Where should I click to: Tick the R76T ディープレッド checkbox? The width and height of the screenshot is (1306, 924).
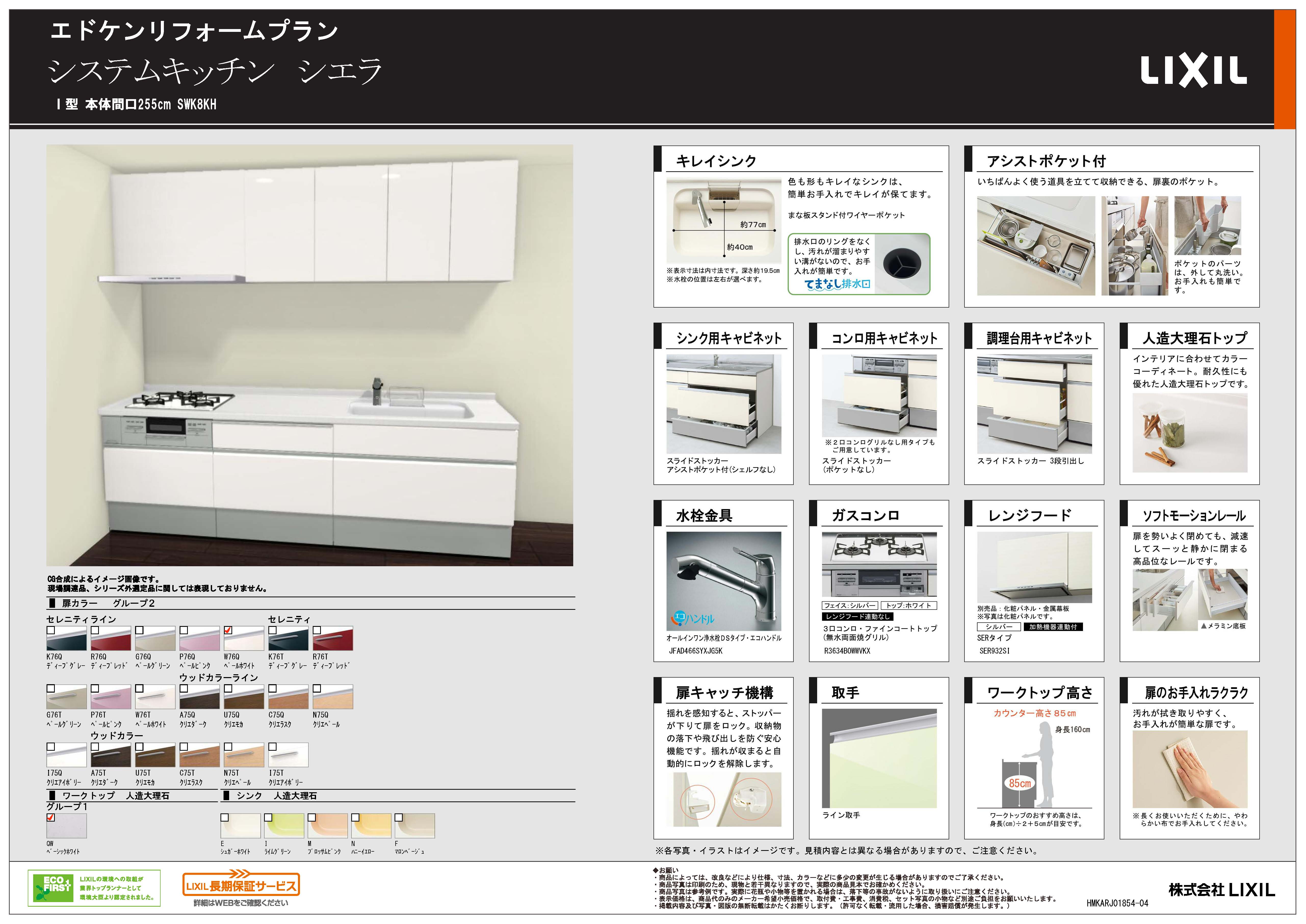click(x=317, y=630)
